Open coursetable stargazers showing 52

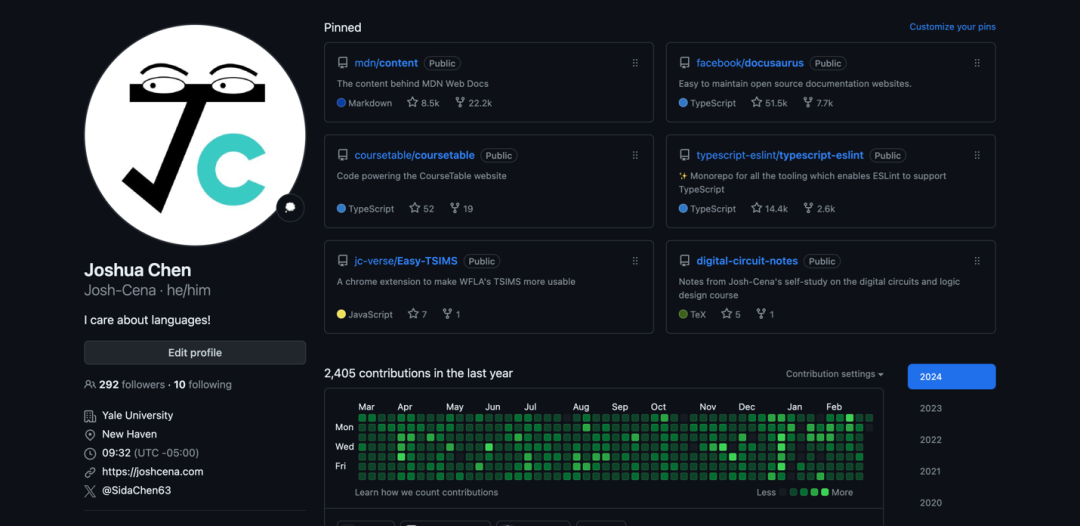(422, 208)
